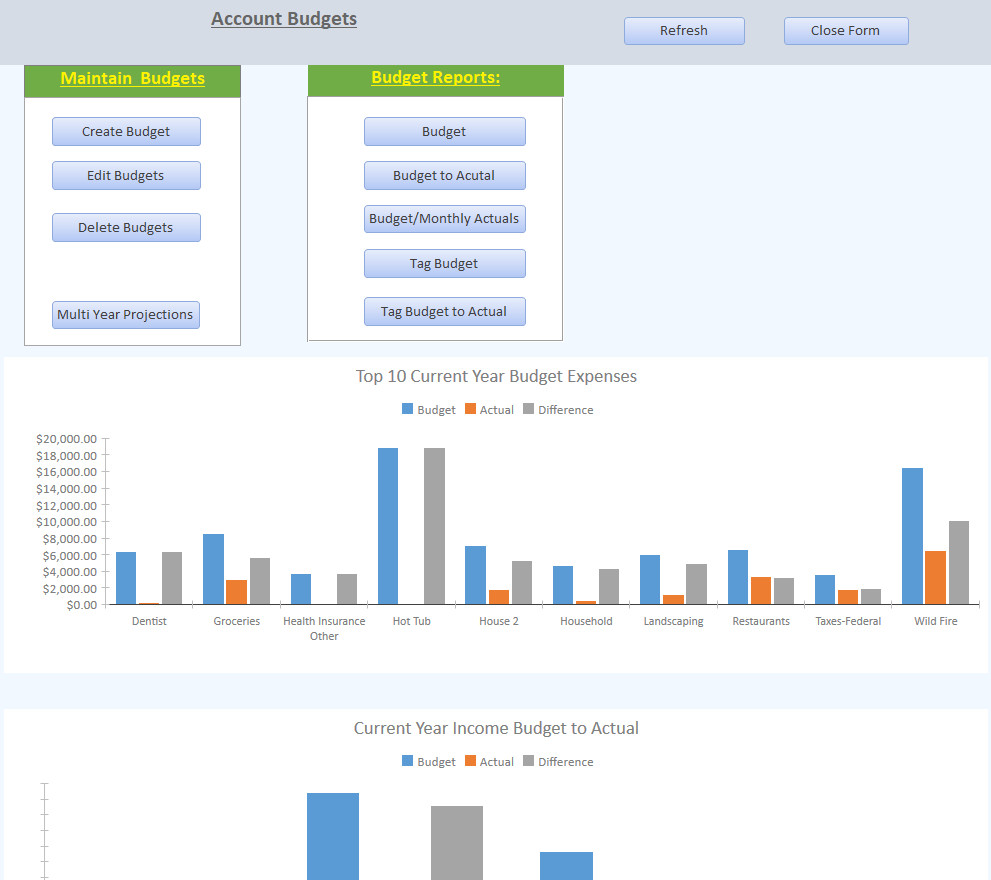Click the Hot Tub gray difference bar
This screenshot has height=880, width=991.
(x=434, y=526)
